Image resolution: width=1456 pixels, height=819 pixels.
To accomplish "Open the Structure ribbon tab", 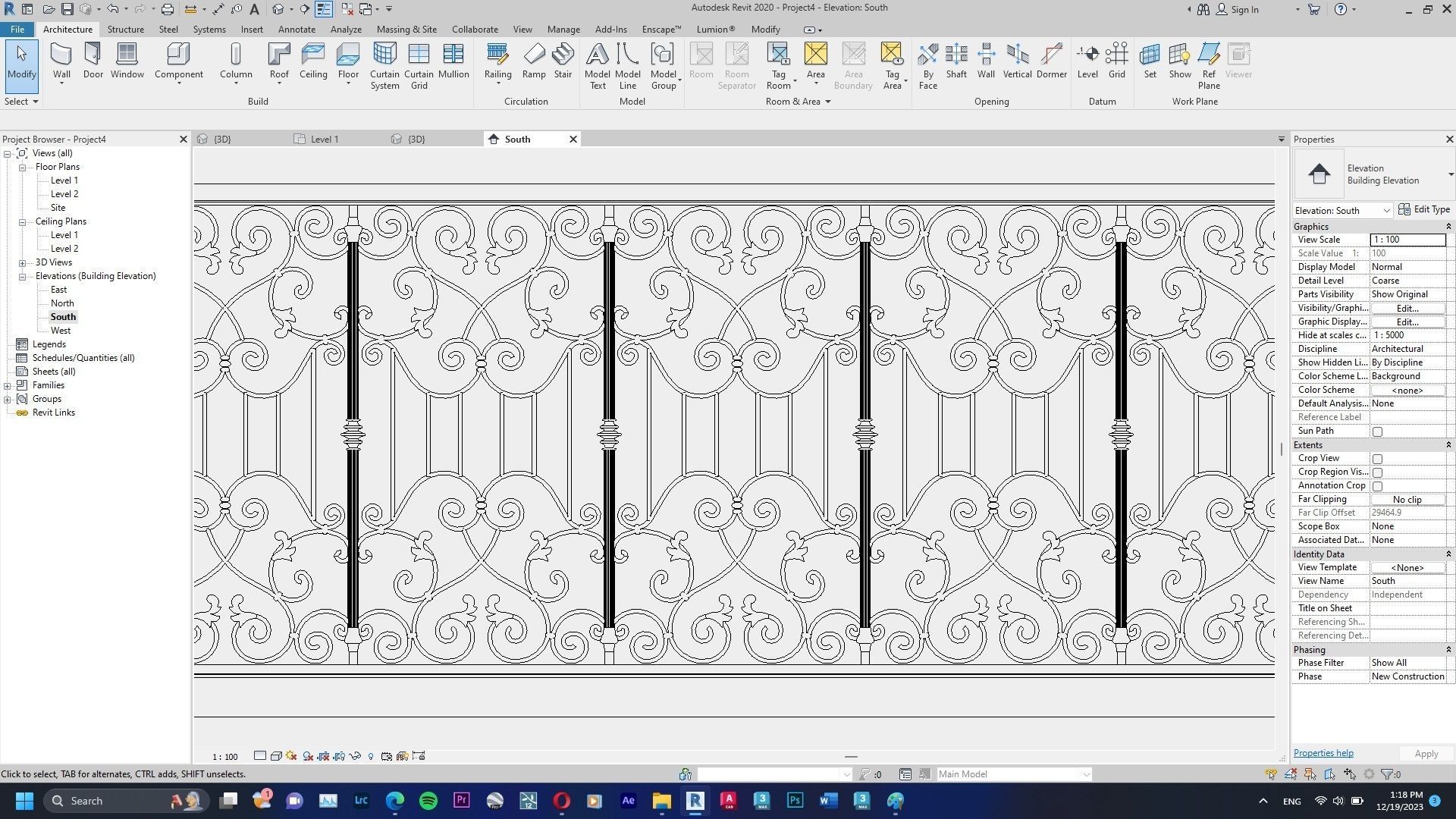I will point(125,29).
